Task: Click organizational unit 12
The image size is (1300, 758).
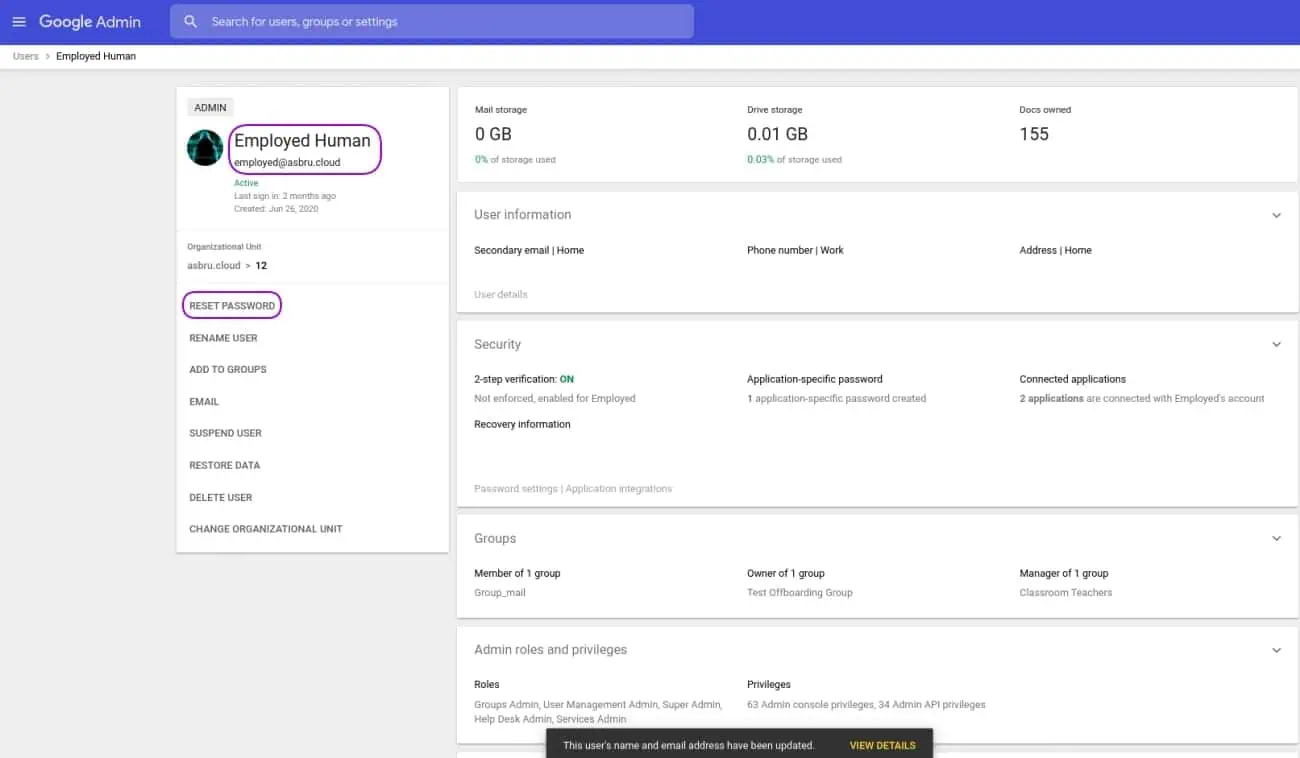Action: coord(261,266)
